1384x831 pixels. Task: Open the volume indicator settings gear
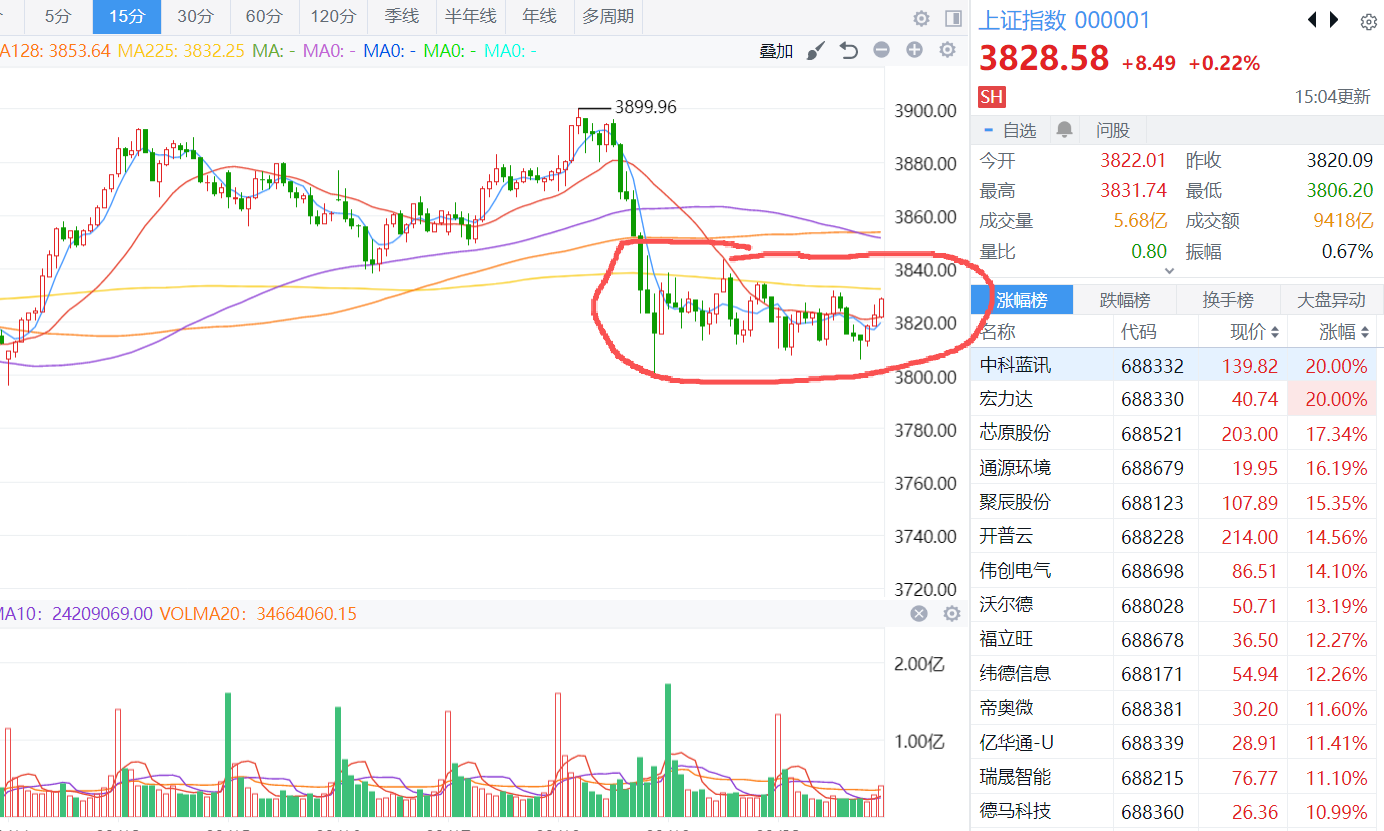pos(951,614)
